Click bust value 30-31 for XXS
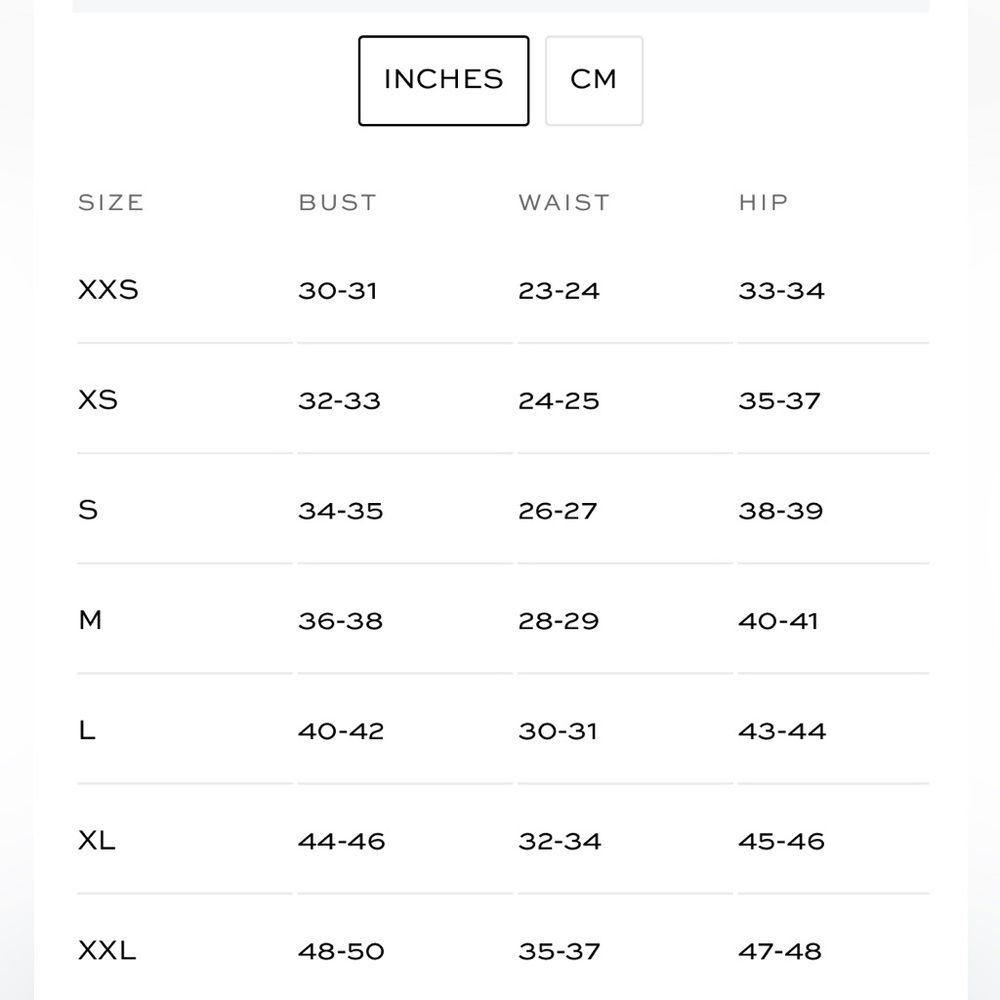This screenshot has height=1000, width=1000. 337,291
